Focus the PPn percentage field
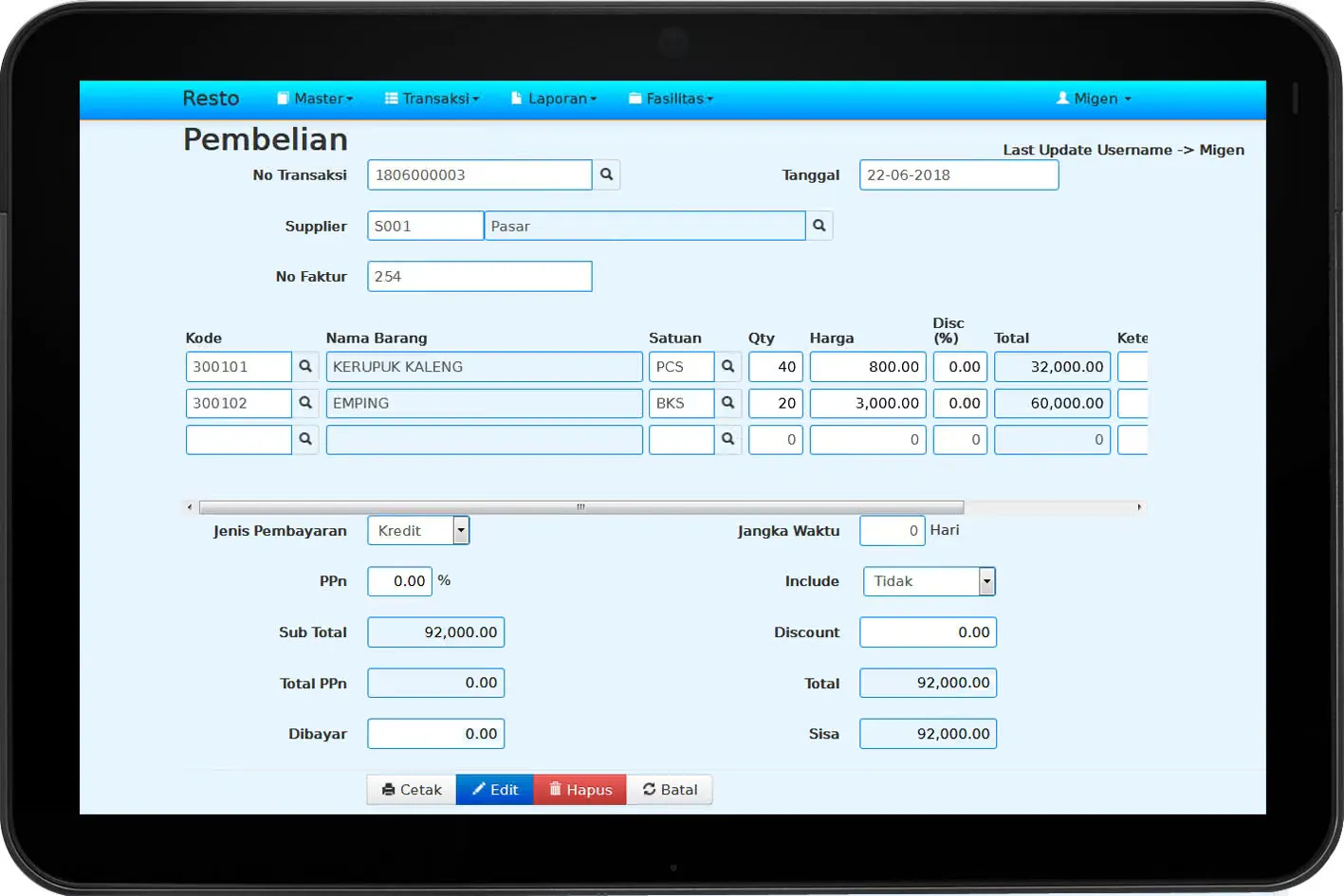The image size is (1344, 896). tap(400, 581)
